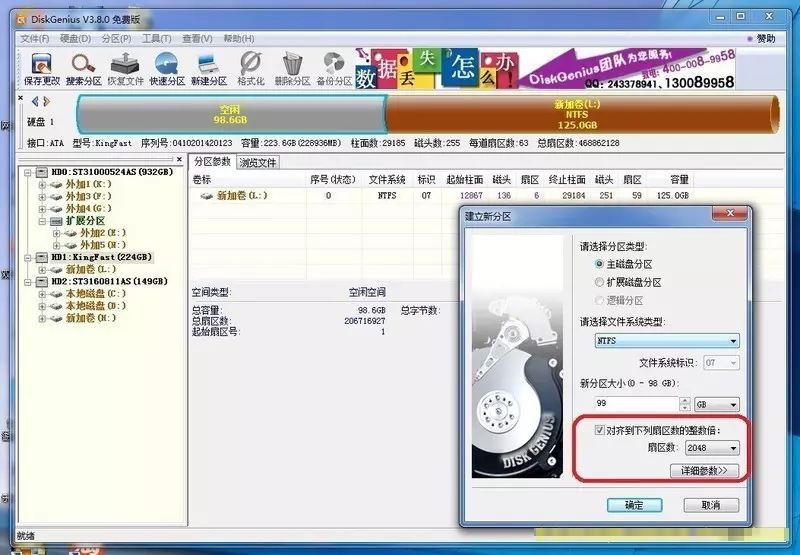Collapse the HD1:KingFast tree node
This screenshot has width=800, height=555.
29,258
